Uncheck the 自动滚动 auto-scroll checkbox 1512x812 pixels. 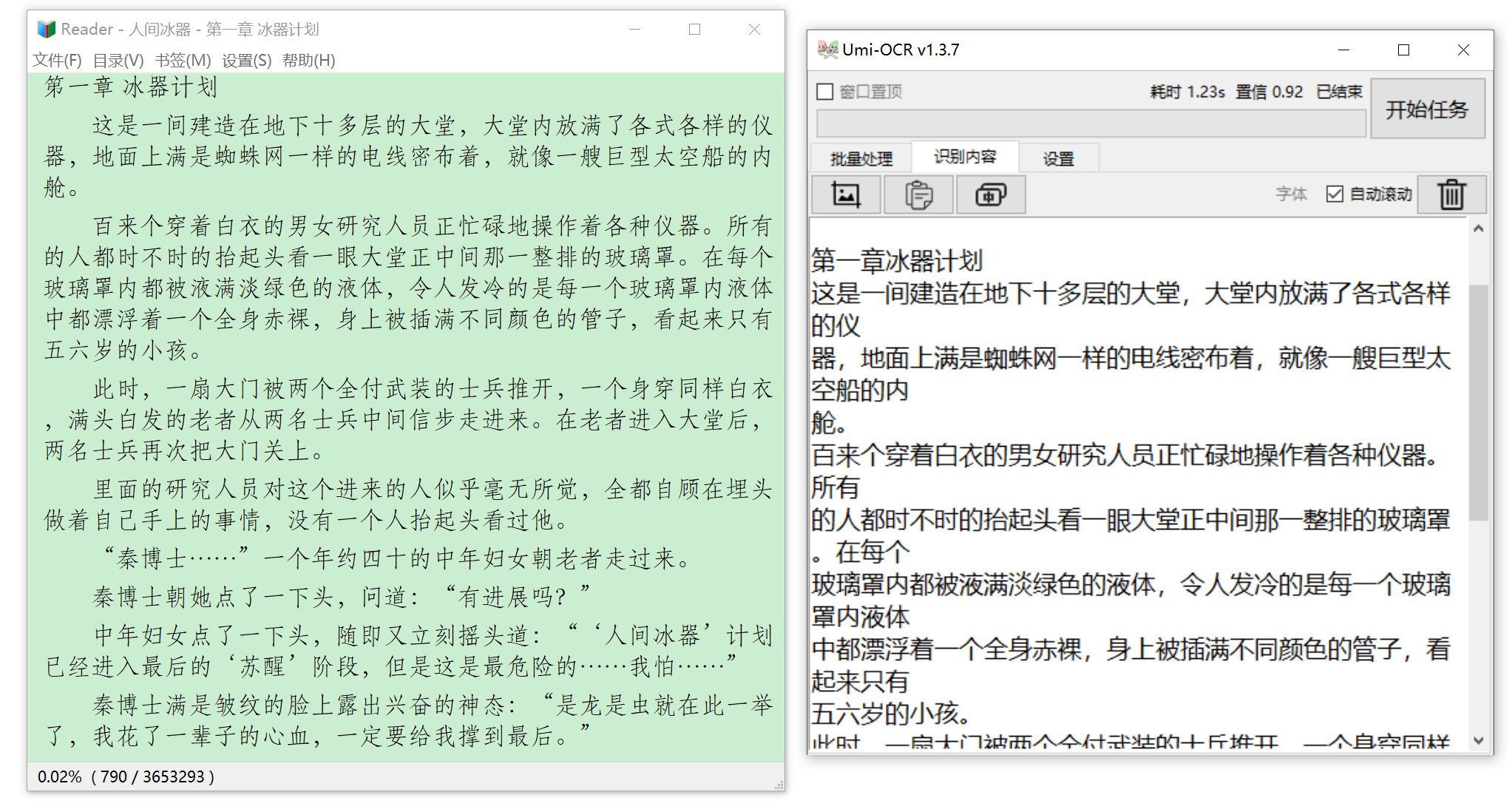point(1334,194)
